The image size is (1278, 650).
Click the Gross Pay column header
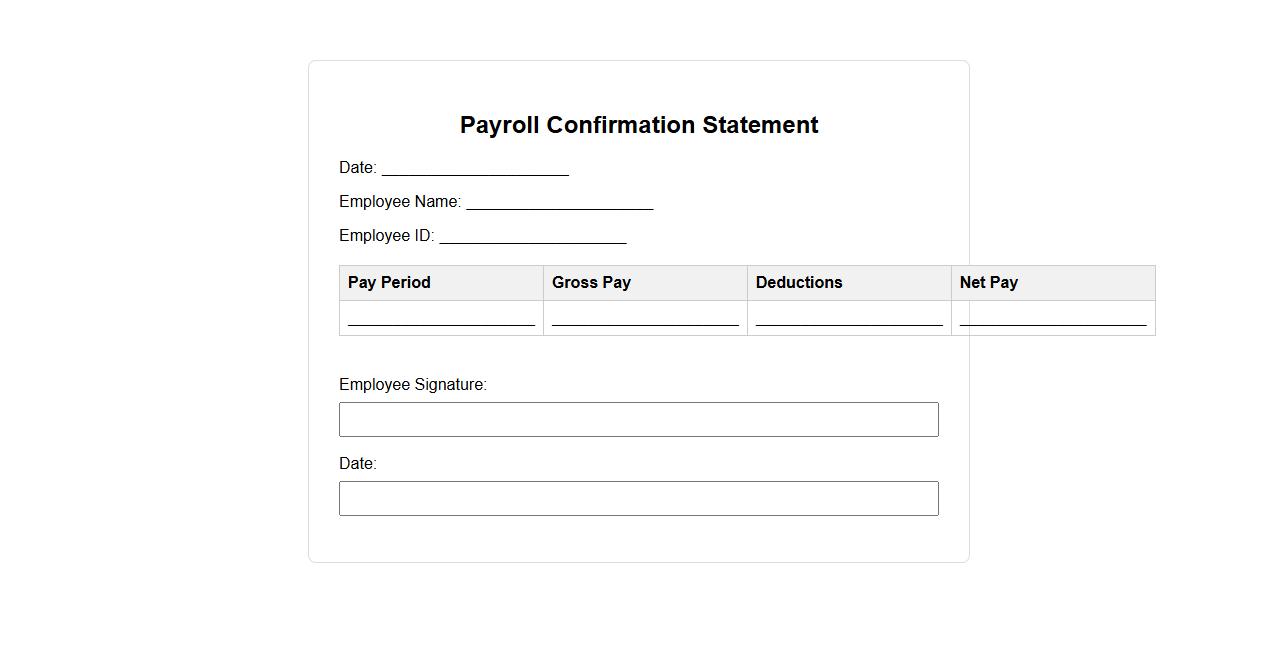click(591, 283)
